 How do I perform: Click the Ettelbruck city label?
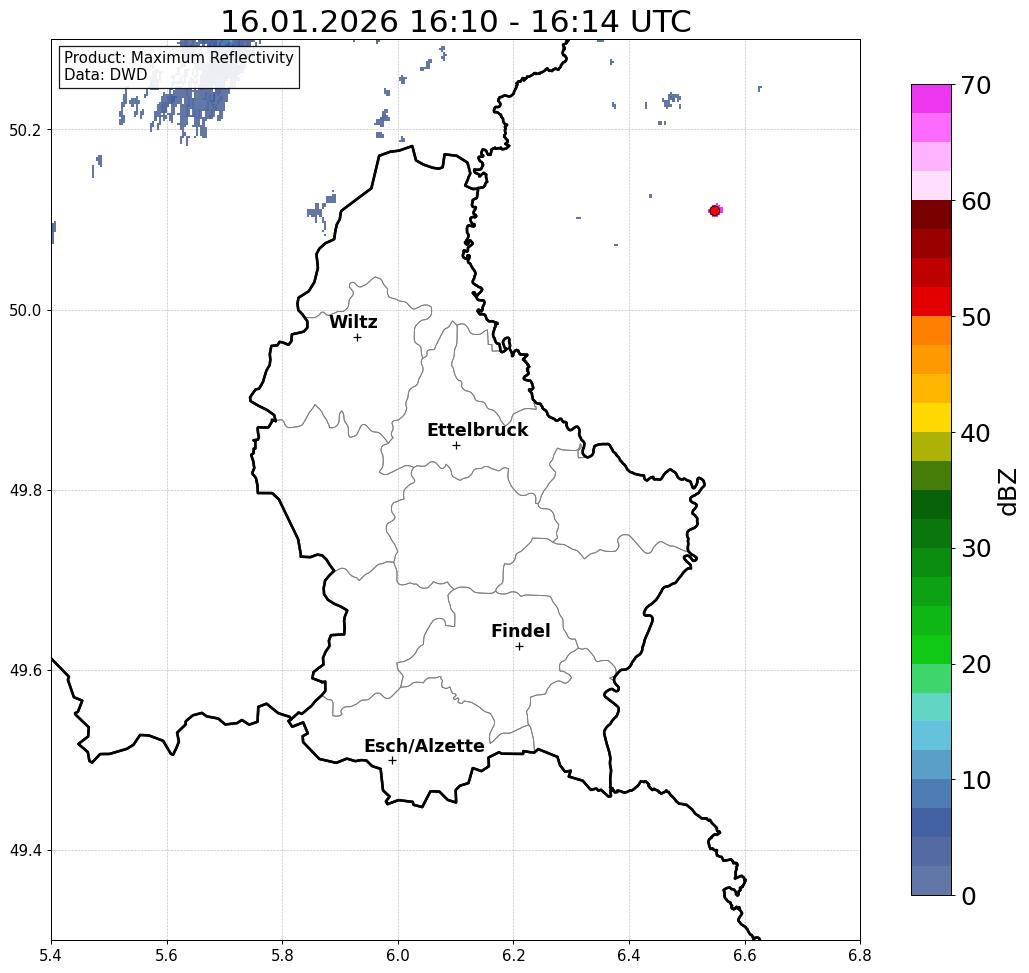pyautogui.click(x=477, y=430)
